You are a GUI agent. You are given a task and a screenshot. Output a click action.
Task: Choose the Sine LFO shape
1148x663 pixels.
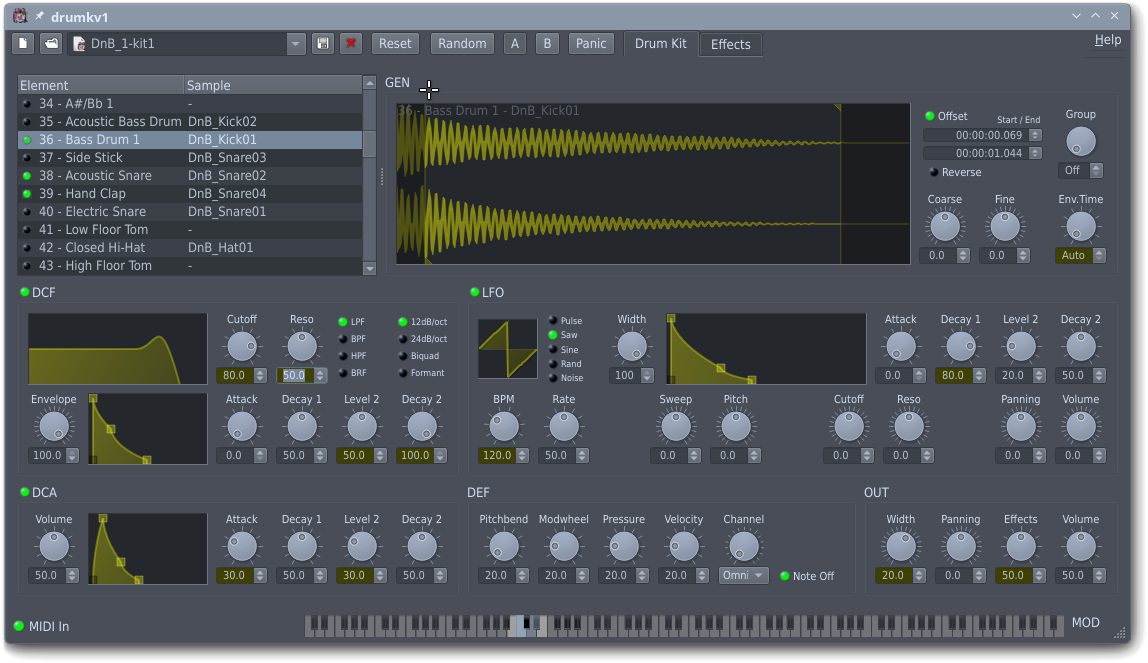point(564,350)
